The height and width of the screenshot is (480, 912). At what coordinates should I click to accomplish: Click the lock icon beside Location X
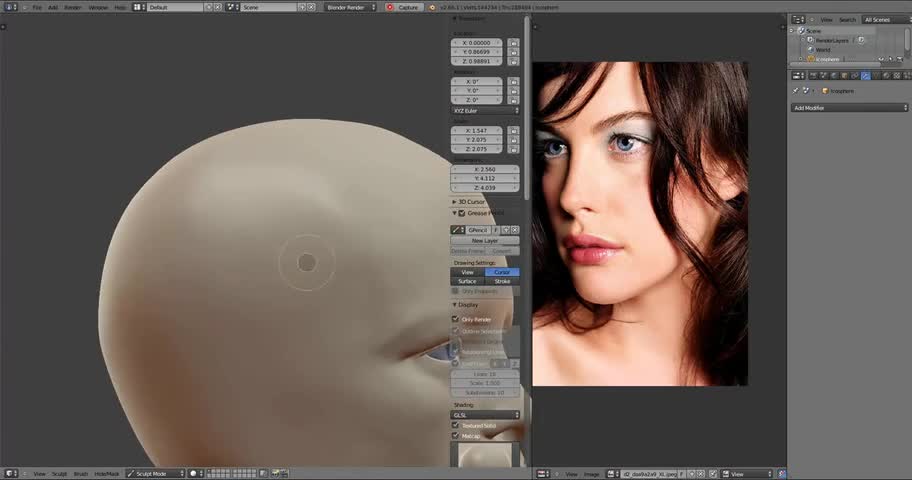[x=513, y=43]
